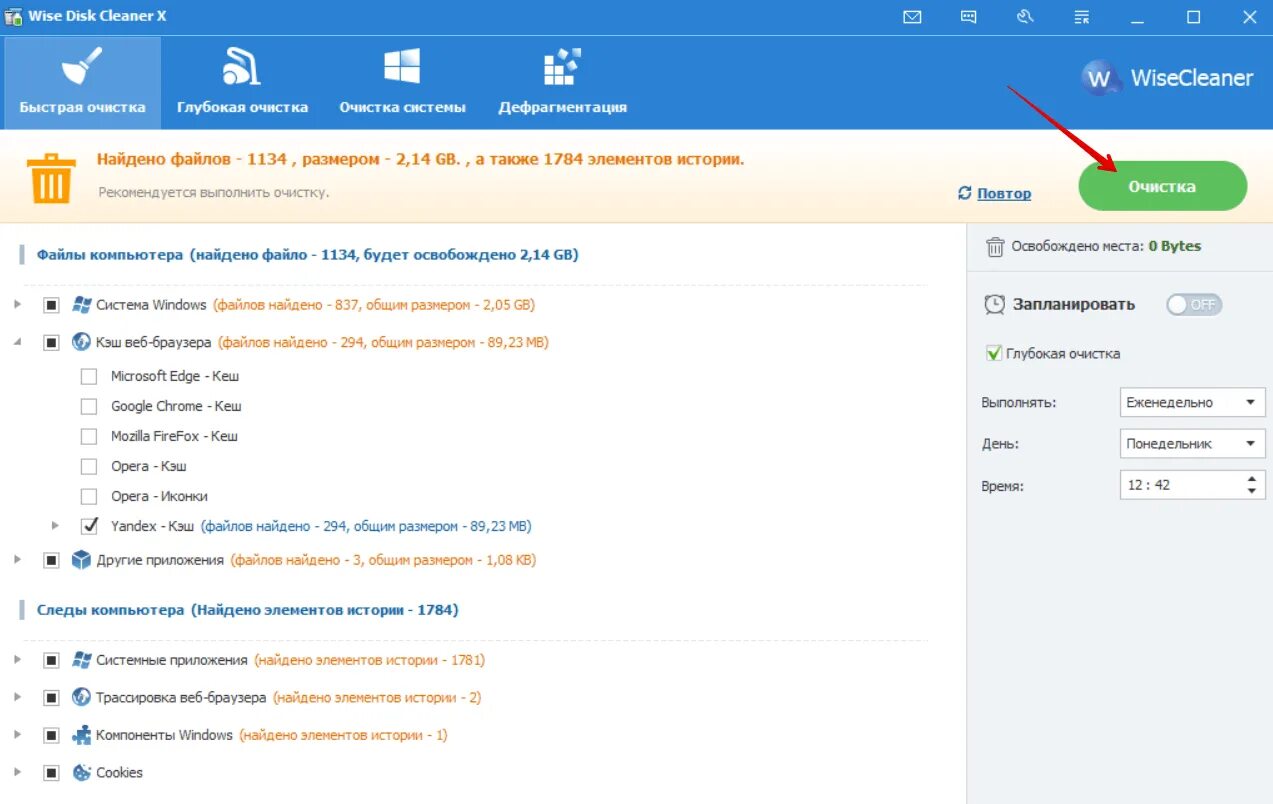Screen dimensions: 1273x804
Task: Switch to Дефрагментация tab
Action: tap(562, 83)
